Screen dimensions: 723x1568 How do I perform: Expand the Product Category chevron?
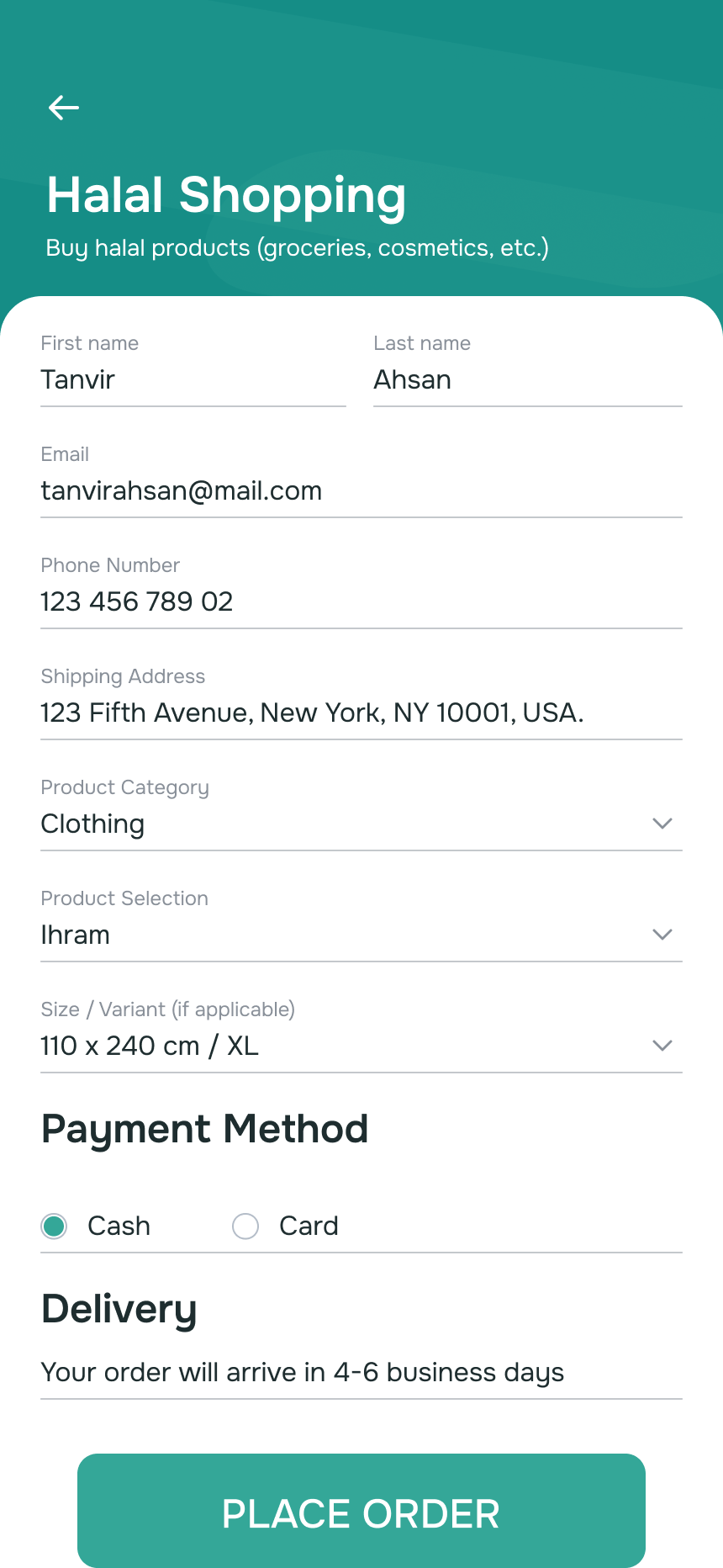pos(662,824)
